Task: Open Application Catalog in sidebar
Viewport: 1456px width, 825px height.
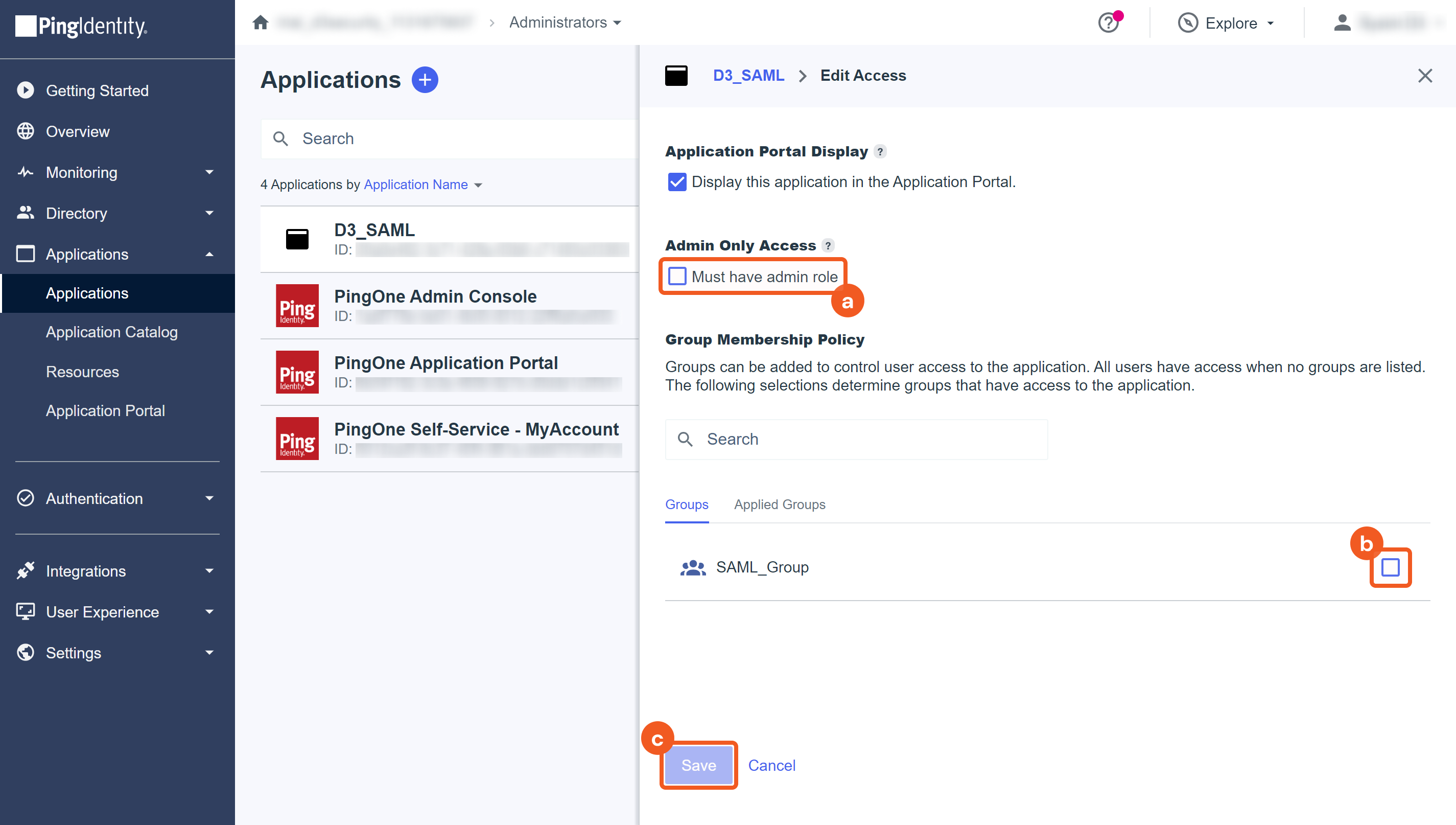Action: [111, 332]
